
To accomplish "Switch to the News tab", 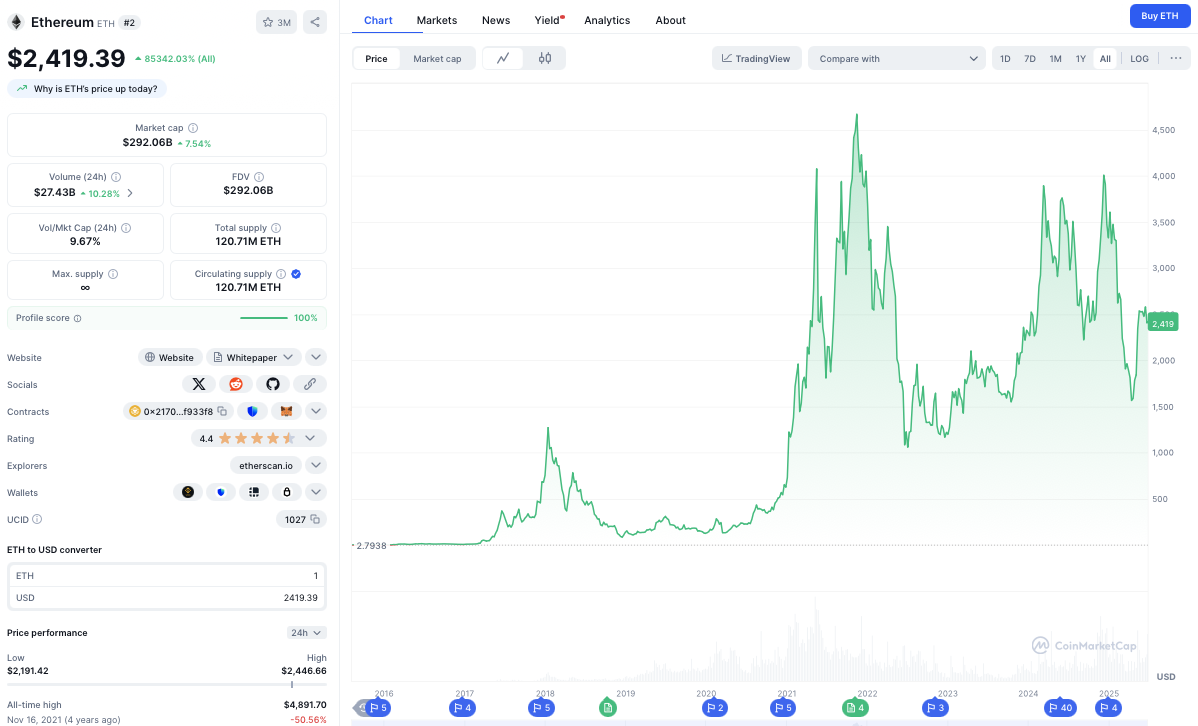I will pyautogui.click(x=496, y=21).
